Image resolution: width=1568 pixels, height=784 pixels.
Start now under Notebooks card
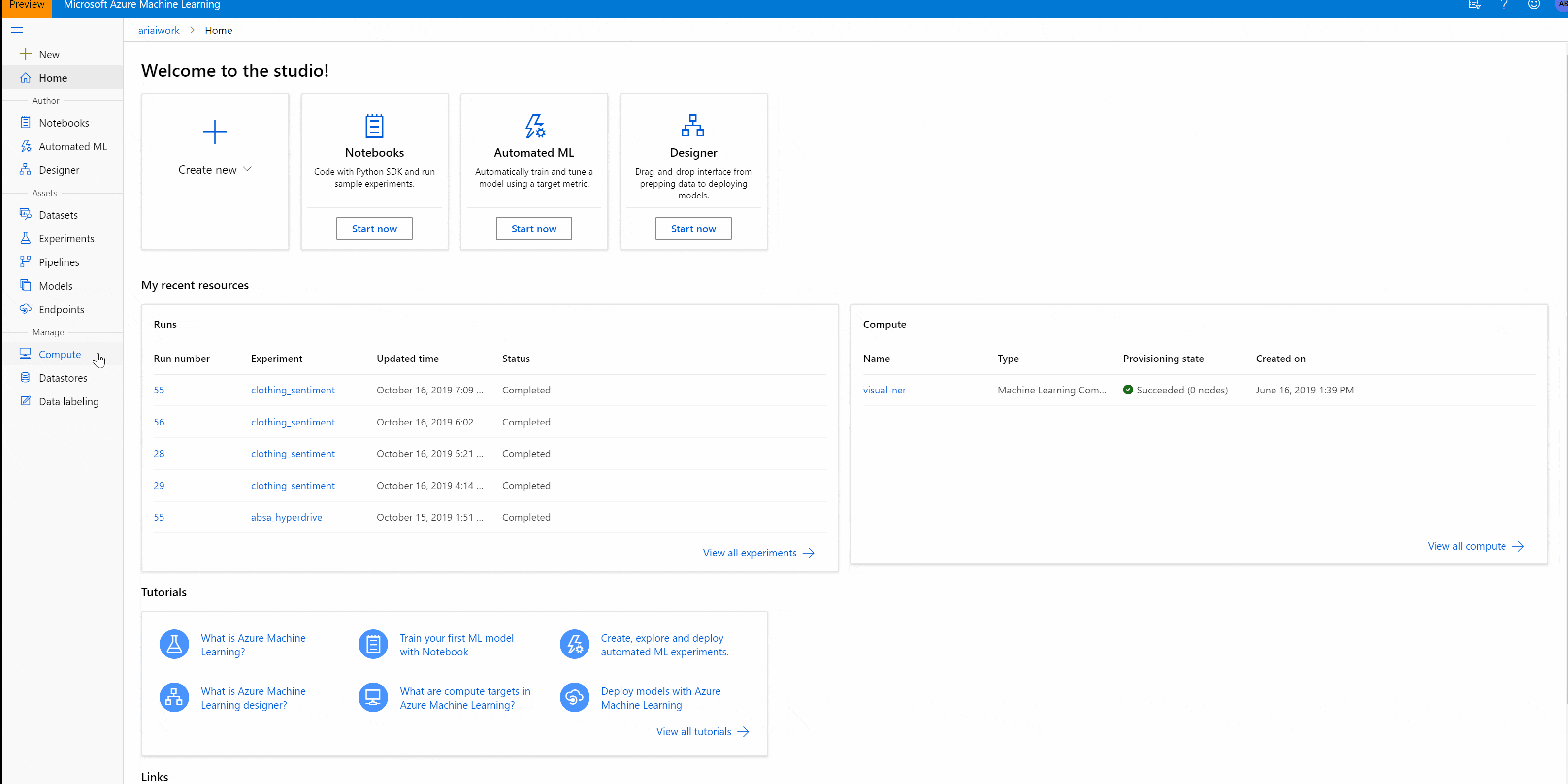click(x=374, y=229)
